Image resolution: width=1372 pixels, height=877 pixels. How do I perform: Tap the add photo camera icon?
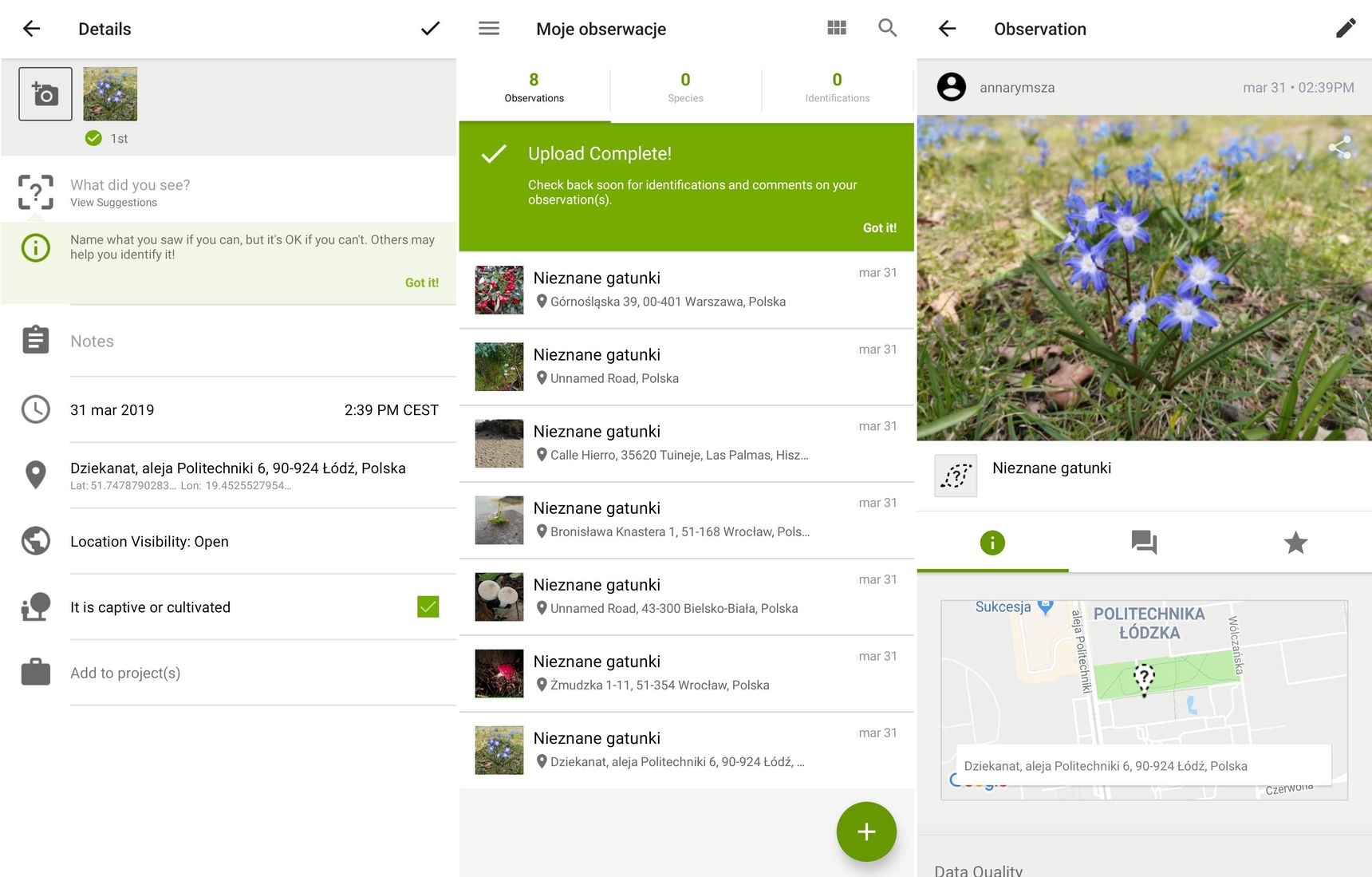(45, 94)
